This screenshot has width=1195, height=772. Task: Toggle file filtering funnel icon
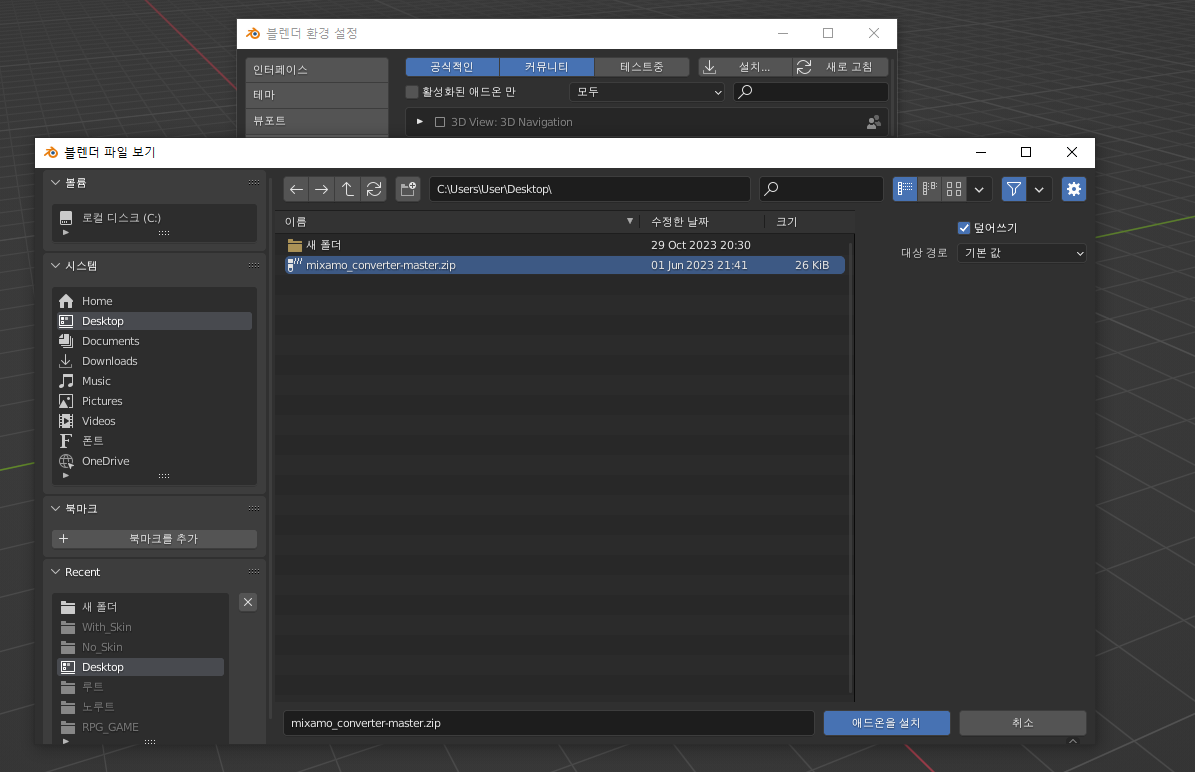click(1014, 189)
